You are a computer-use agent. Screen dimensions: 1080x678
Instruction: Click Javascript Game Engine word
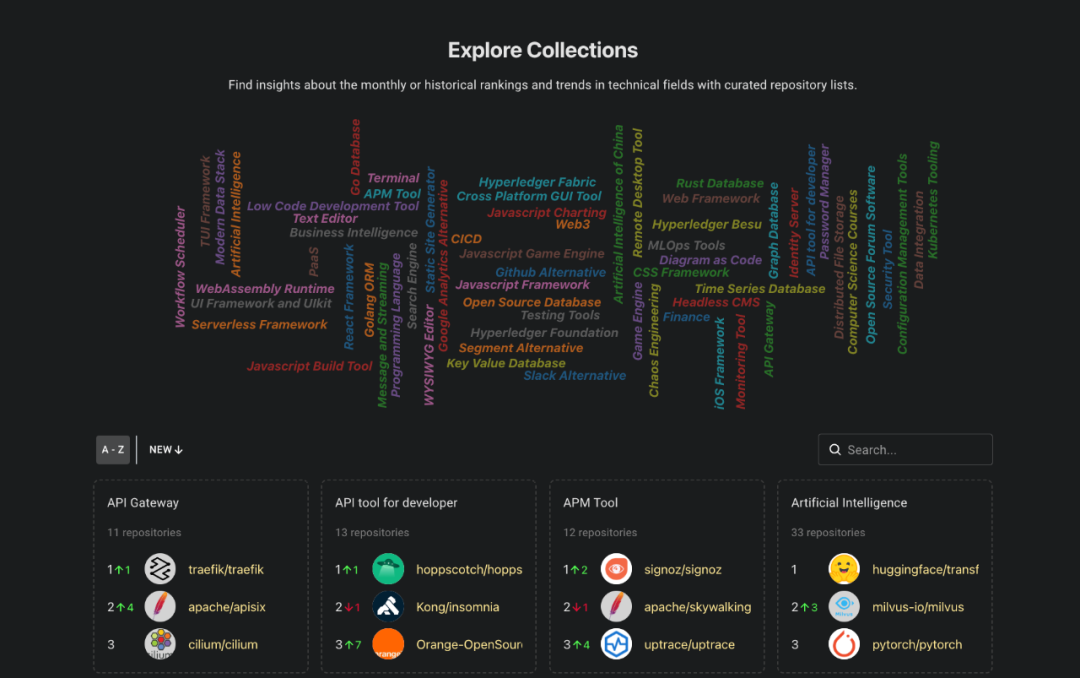click(x=532, y=254)
